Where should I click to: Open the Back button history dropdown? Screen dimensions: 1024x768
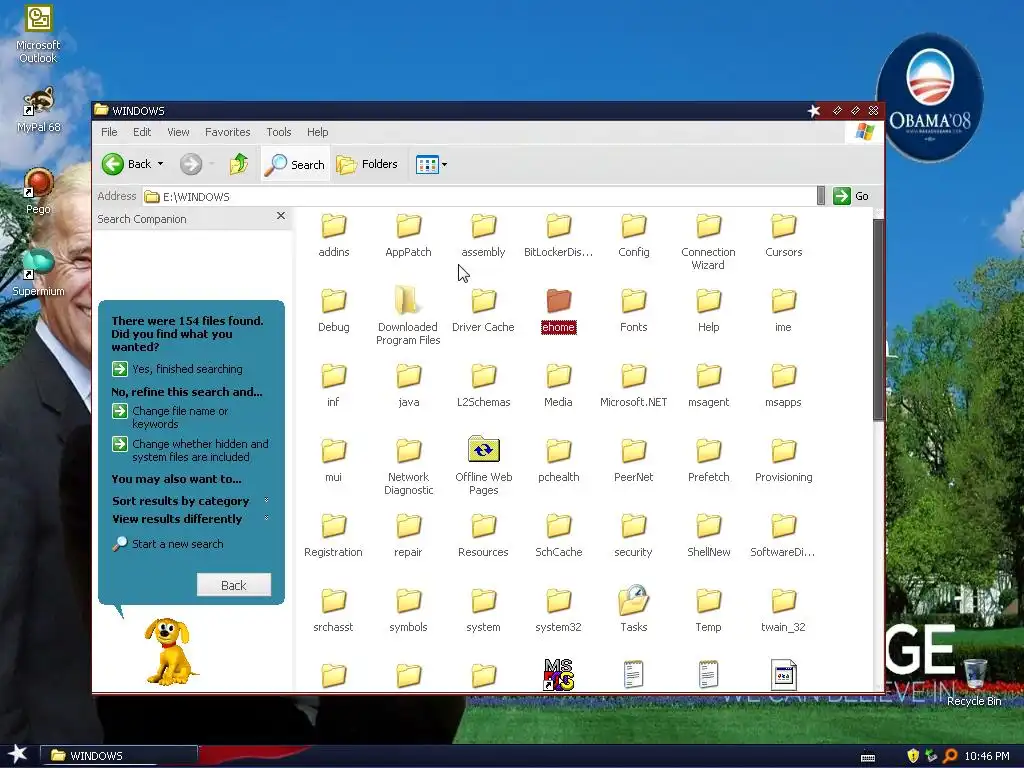pos(161,164)
